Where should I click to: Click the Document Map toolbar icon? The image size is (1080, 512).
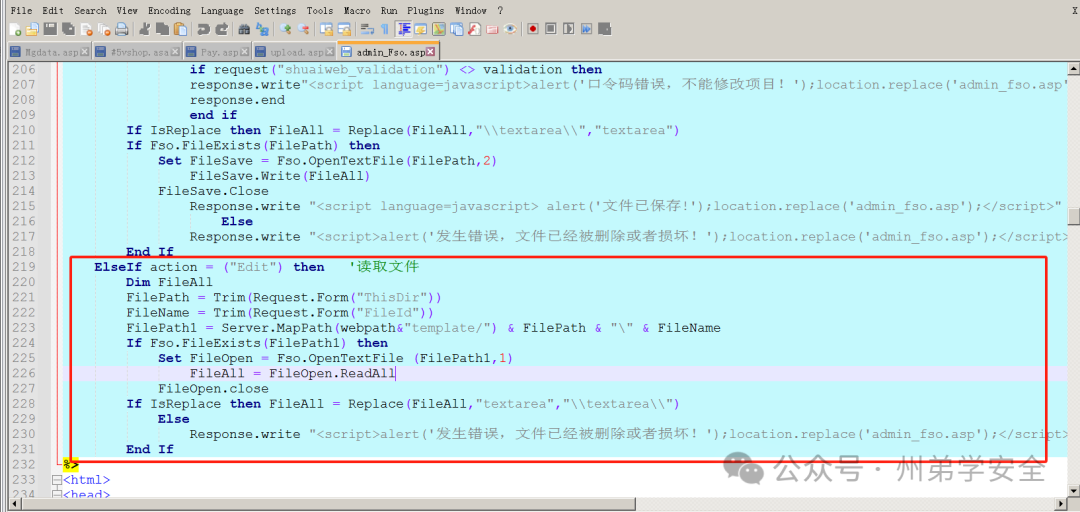[x=439, y=29]
